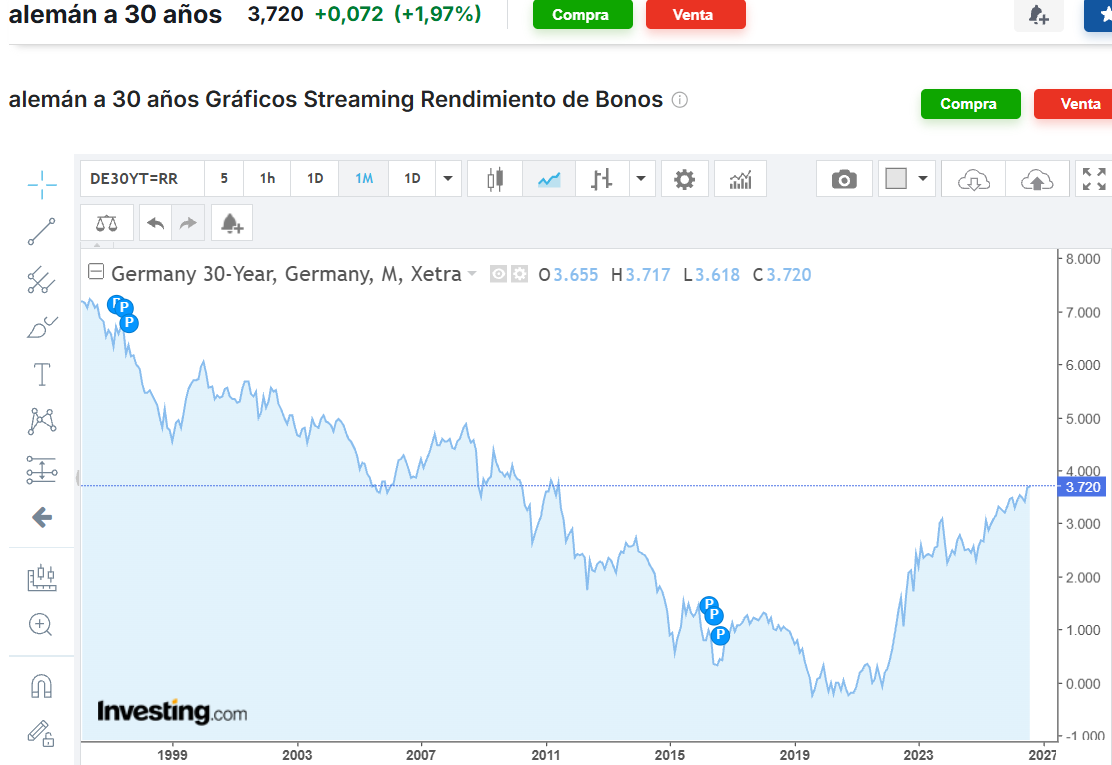Image resolution: width=1112 pixels, height=765 pixels.
Task: Click the Venta button beside chart title
Action: 1073,104
